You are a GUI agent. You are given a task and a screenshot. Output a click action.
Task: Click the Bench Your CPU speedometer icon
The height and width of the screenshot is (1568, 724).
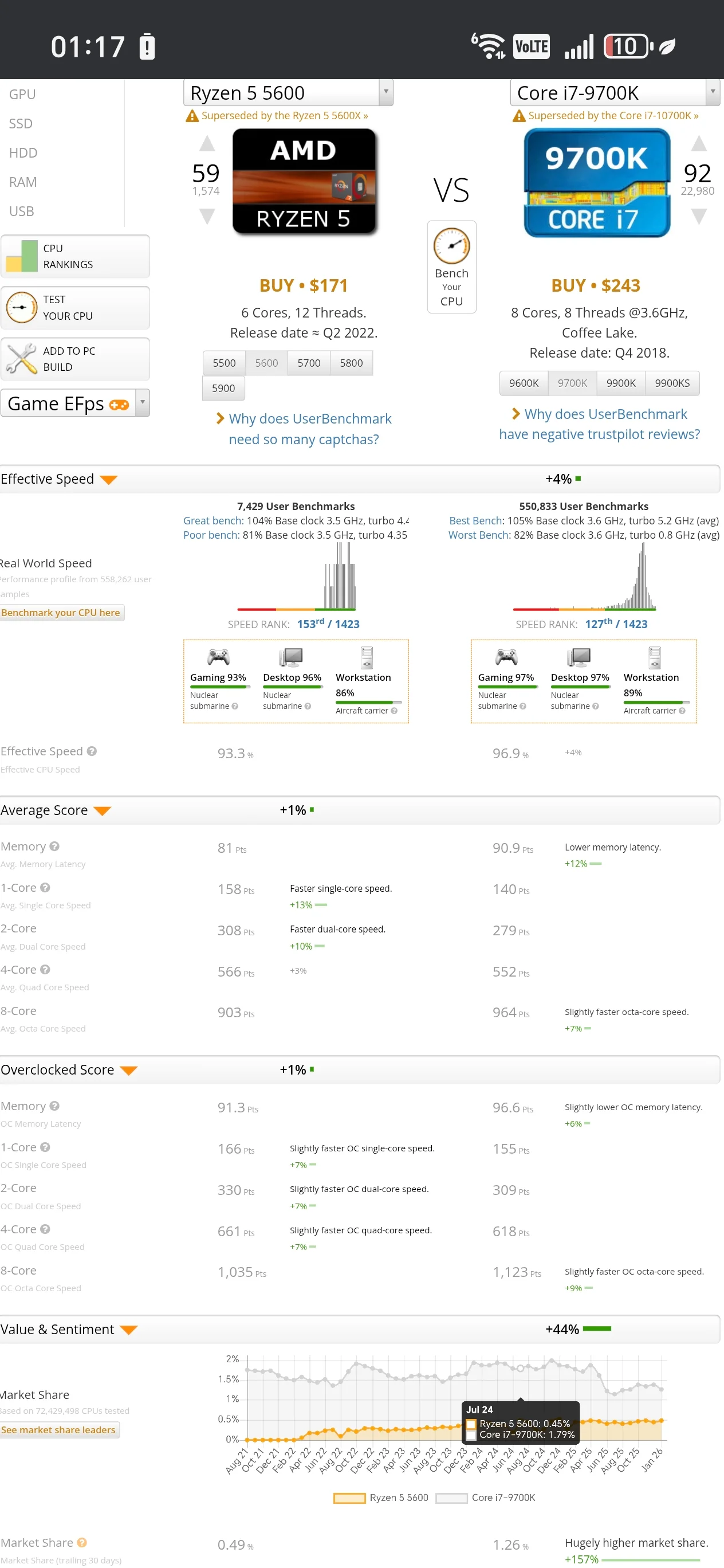point(451,246)
